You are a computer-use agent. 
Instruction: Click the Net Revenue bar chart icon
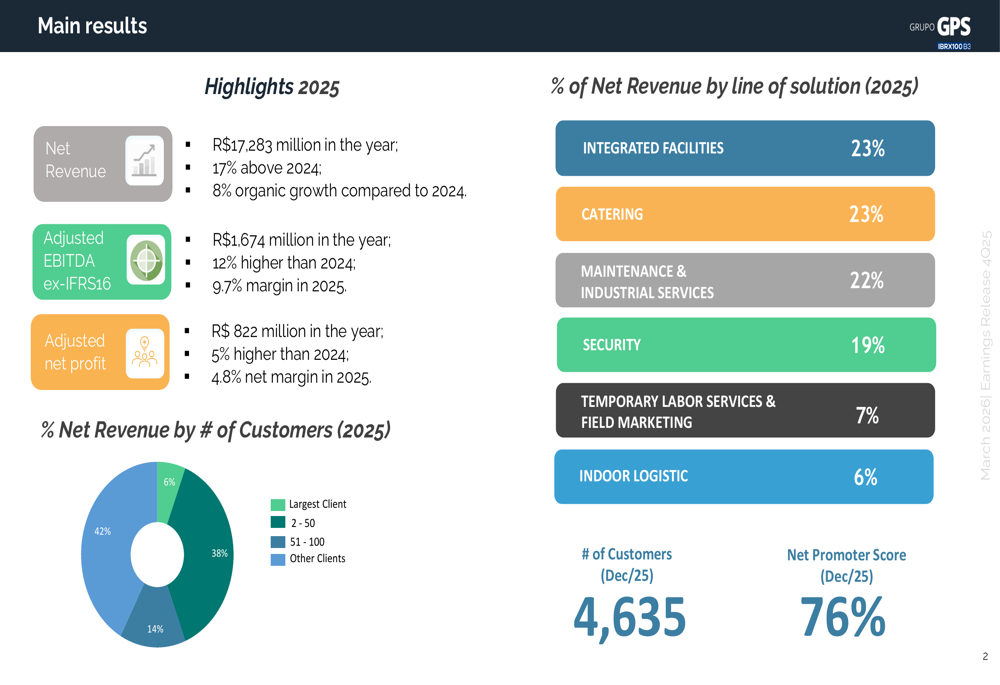pyautogui.click(x=145, y=161)
